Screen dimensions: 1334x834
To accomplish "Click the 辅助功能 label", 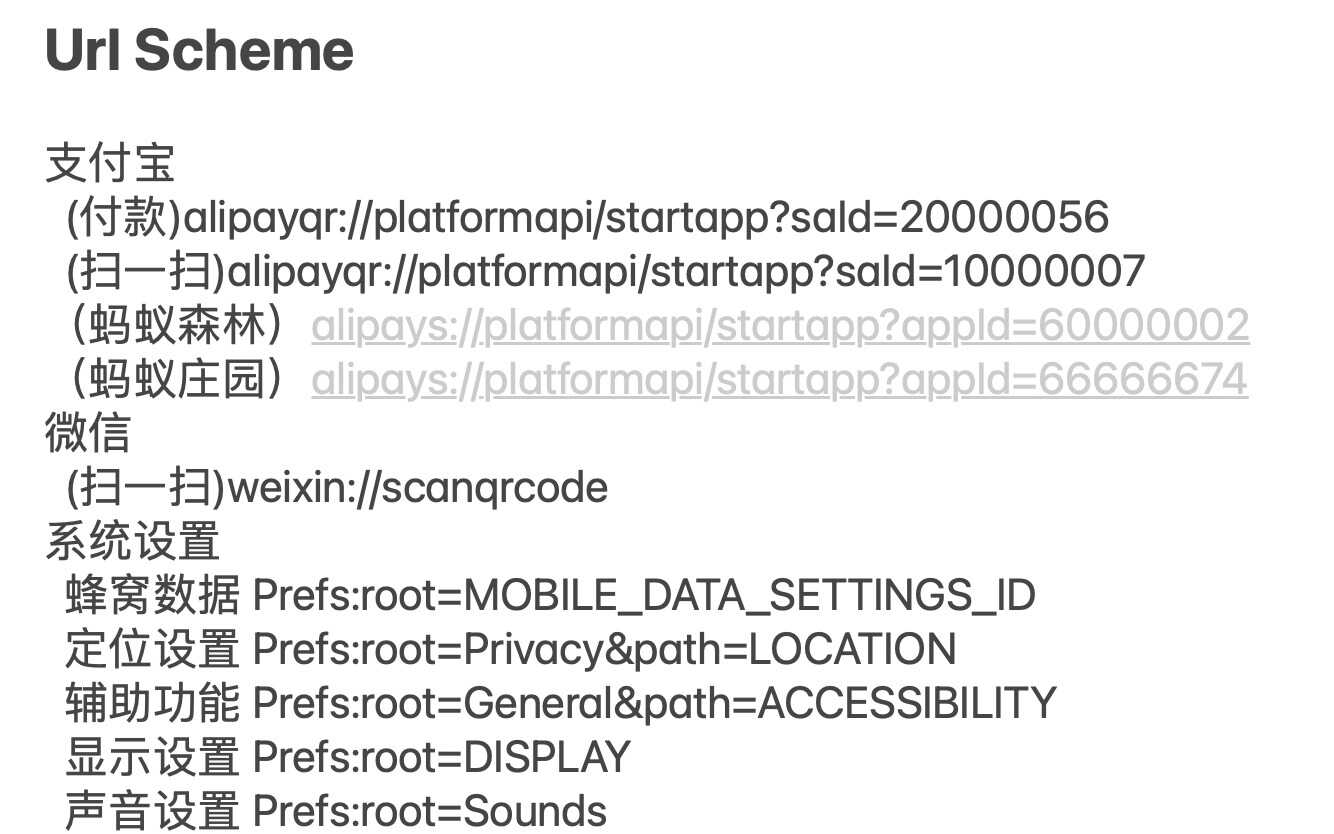I will pyautogui.click(x=152, y=704).
